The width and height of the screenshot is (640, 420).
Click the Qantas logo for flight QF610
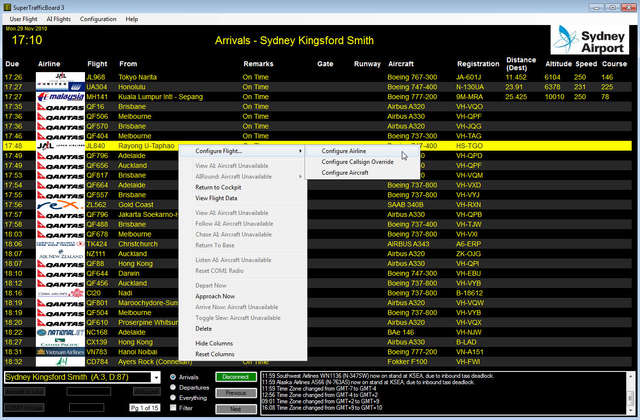(60, 322)
